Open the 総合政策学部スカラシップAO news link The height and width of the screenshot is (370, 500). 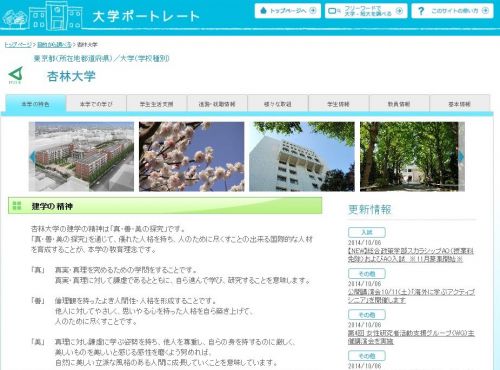411,255
